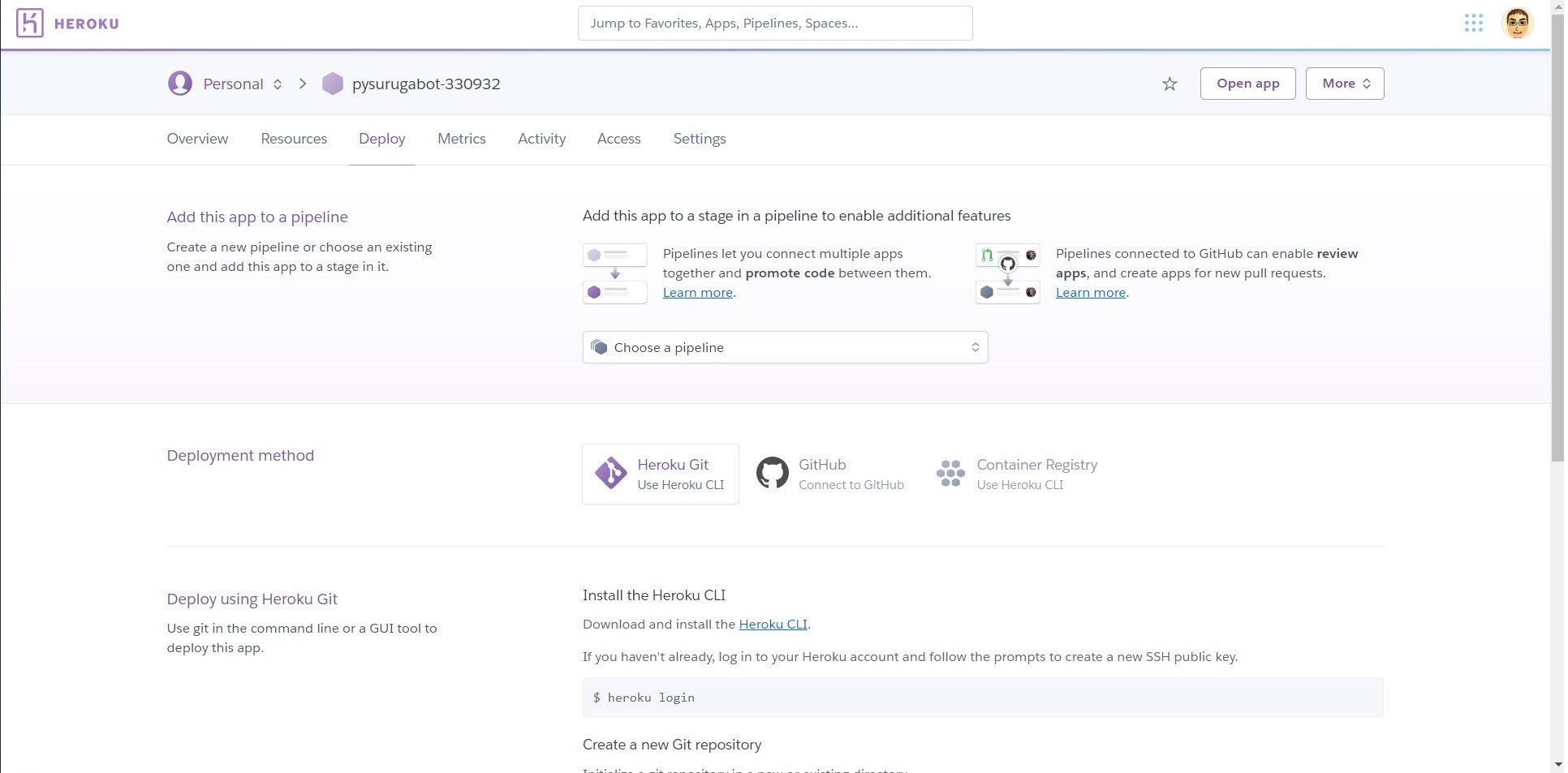Screen dimensions: 1568x773
Task: Open the Access tab
Action: pos(618,139)
